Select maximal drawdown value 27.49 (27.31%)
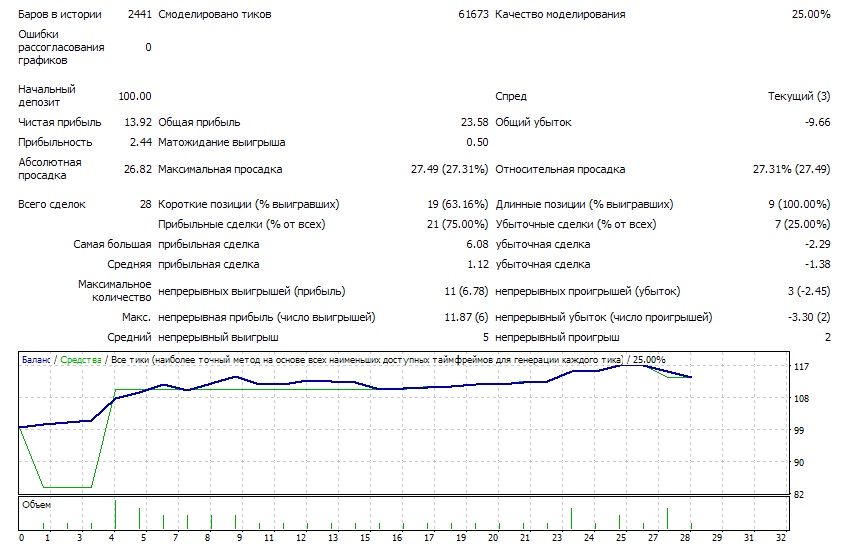The image size is (844, 547). [x=449, y=170]
